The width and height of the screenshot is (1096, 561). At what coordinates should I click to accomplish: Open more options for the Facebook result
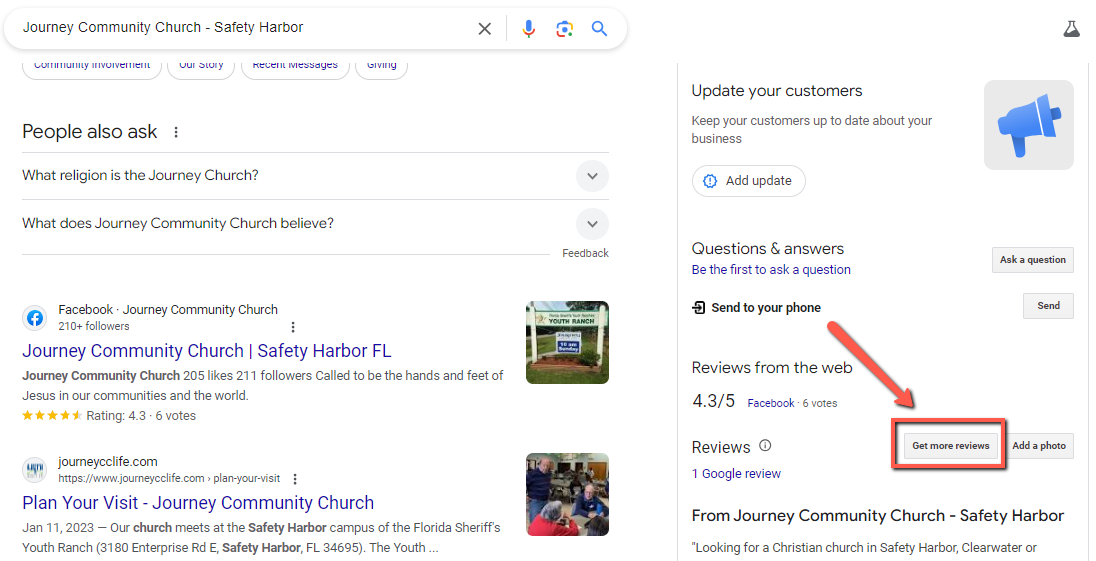(293, 327)
